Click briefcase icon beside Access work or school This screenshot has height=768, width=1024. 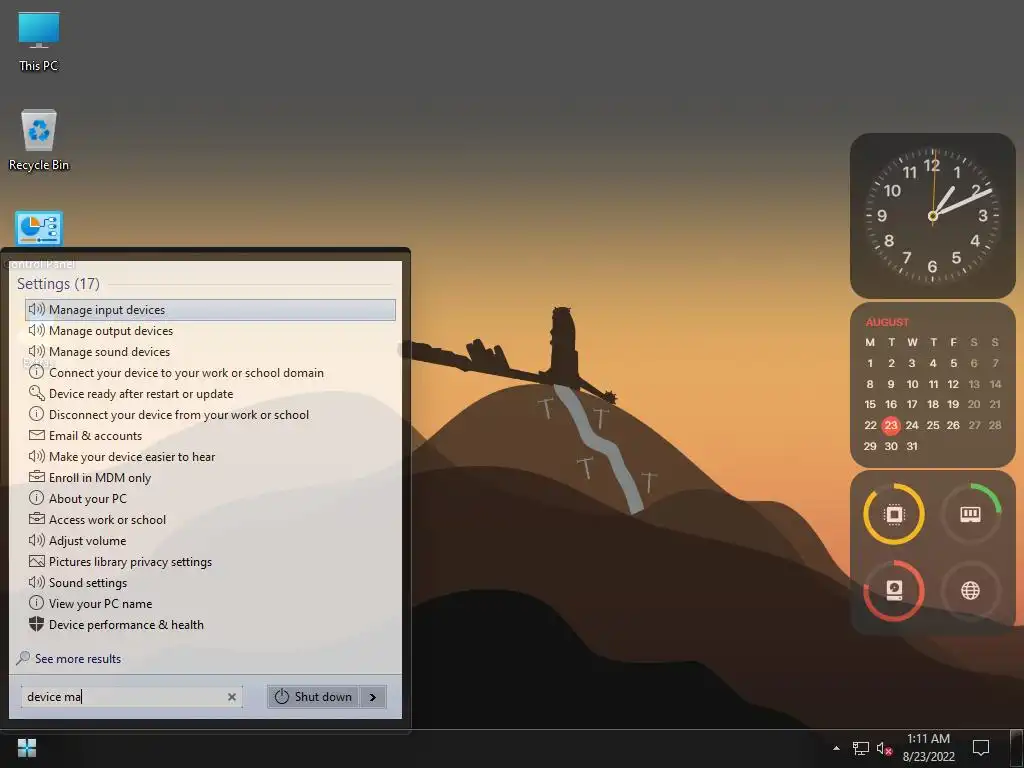37,519
